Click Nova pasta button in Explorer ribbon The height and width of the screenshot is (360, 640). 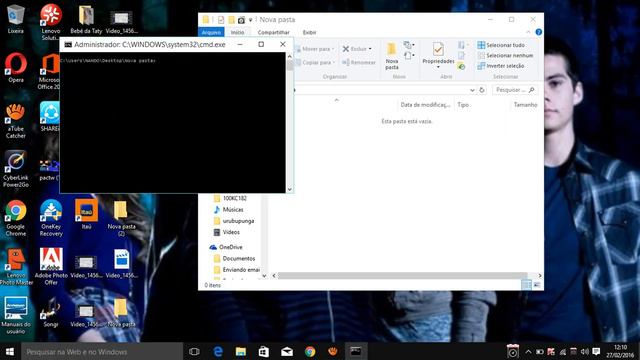click(391, 56)
